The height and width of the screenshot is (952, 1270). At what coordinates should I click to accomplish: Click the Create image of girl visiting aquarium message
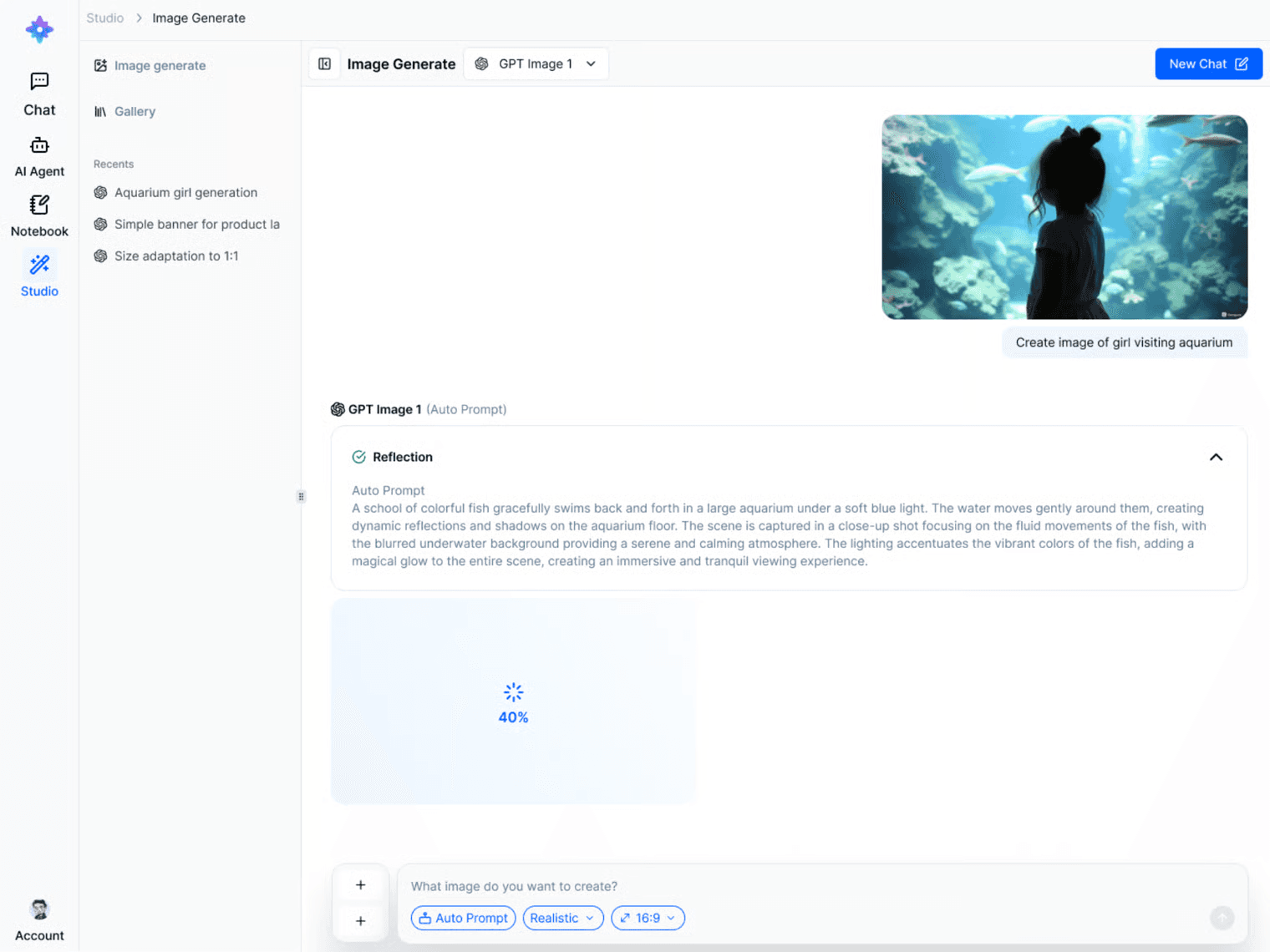pos(1124,342)
